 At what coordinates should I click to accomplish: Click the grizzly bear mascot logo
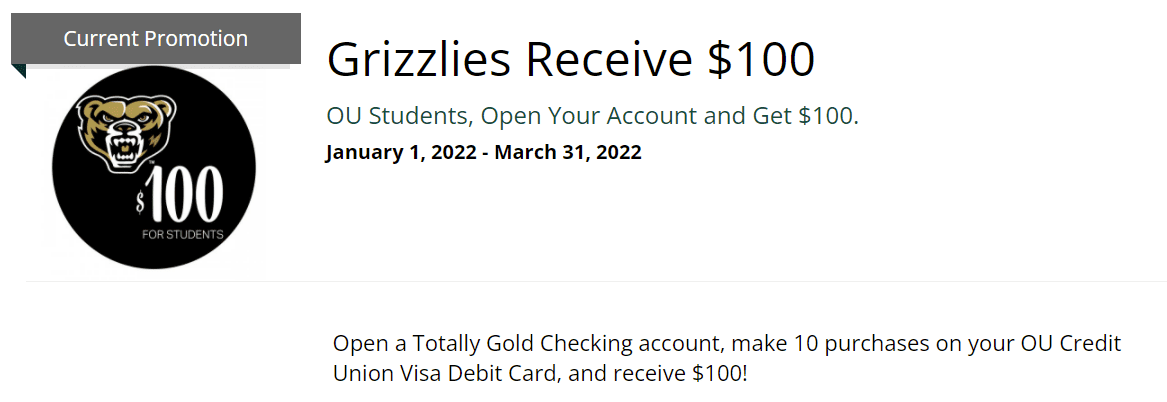tap(127, 134)
